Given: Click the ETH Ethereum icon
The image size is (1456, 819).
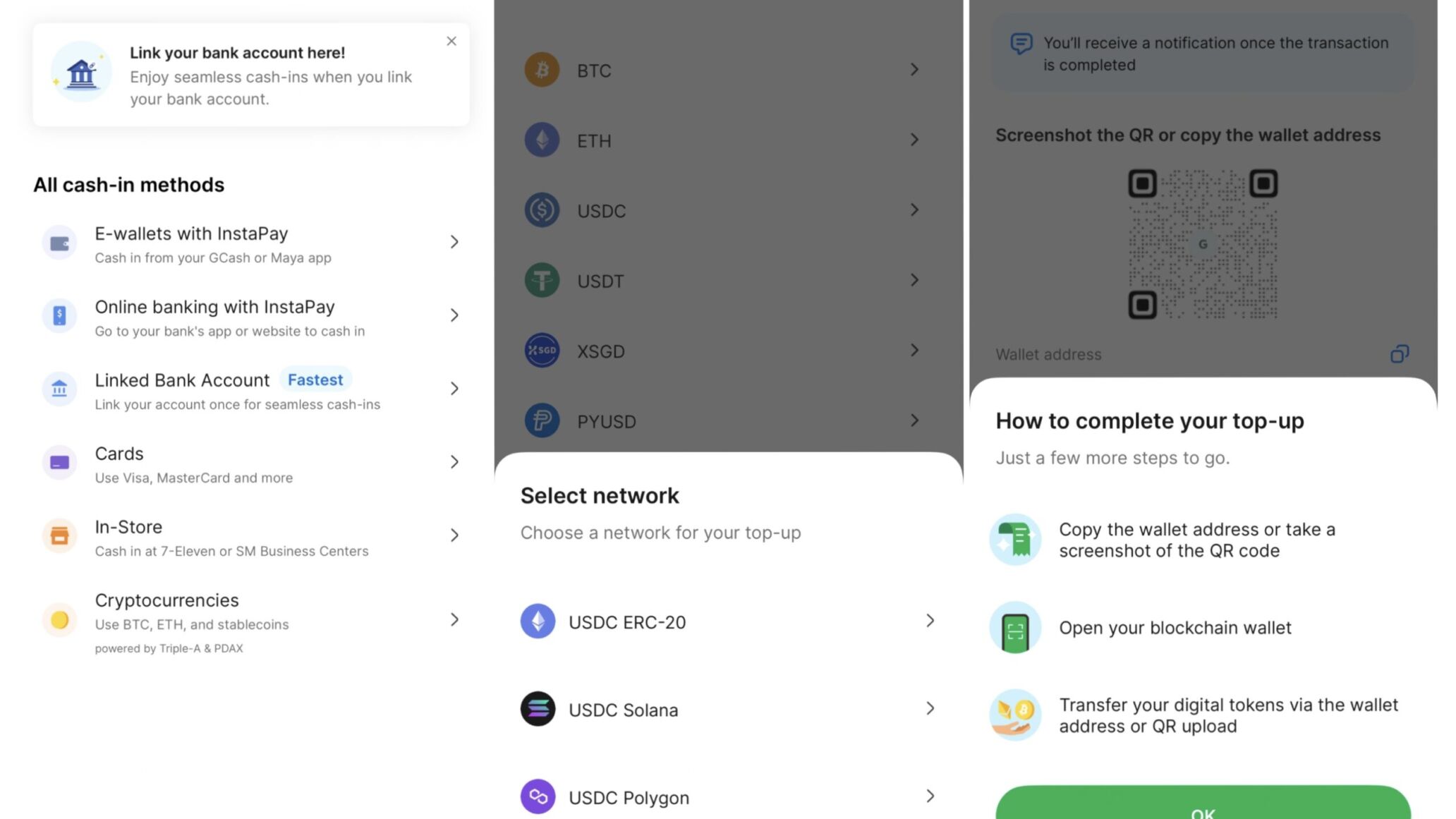Looking at the screenshot, I should pos(541,140).
